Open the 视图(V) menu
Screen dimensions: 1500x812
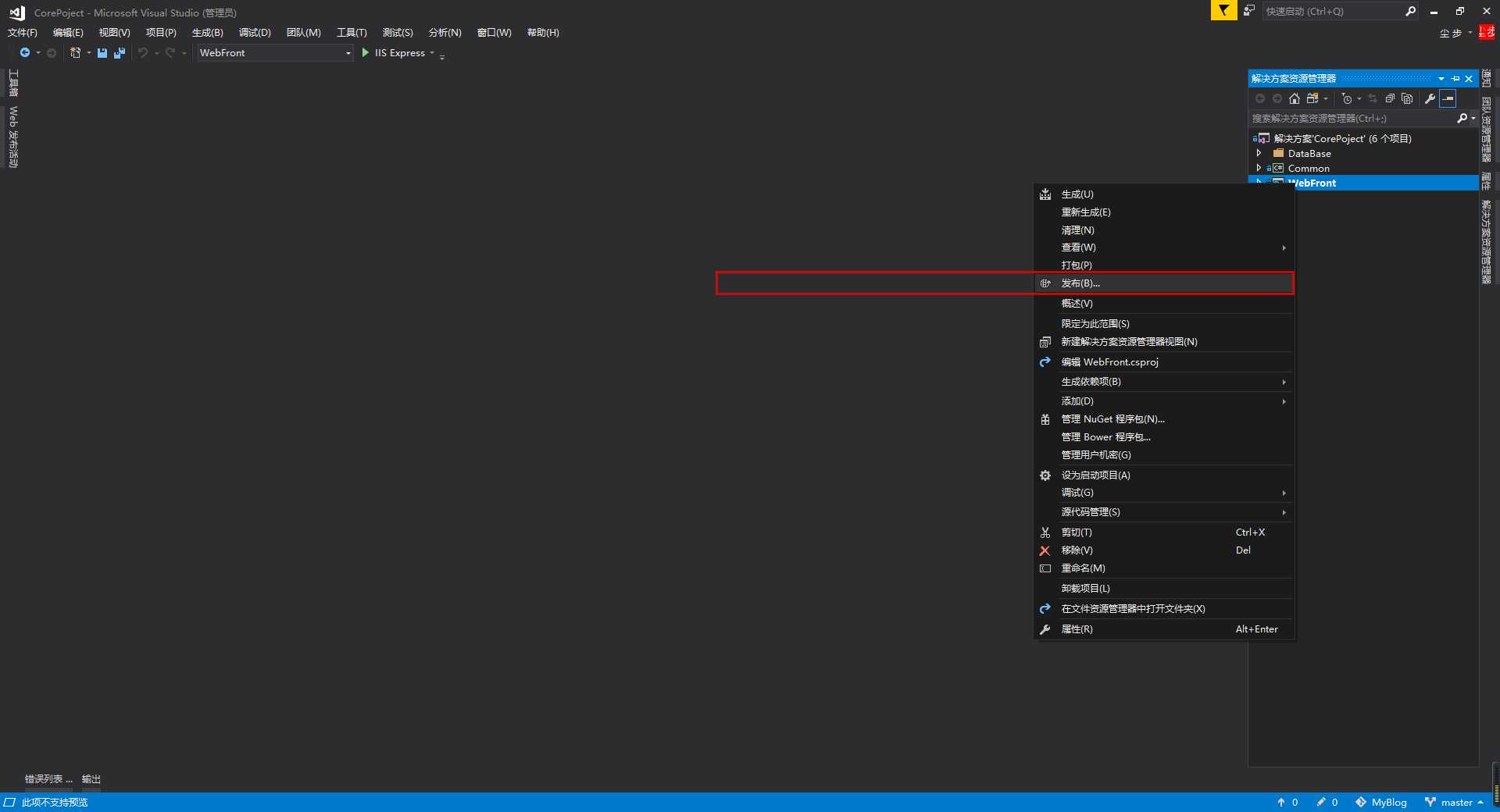coord(114,33)
